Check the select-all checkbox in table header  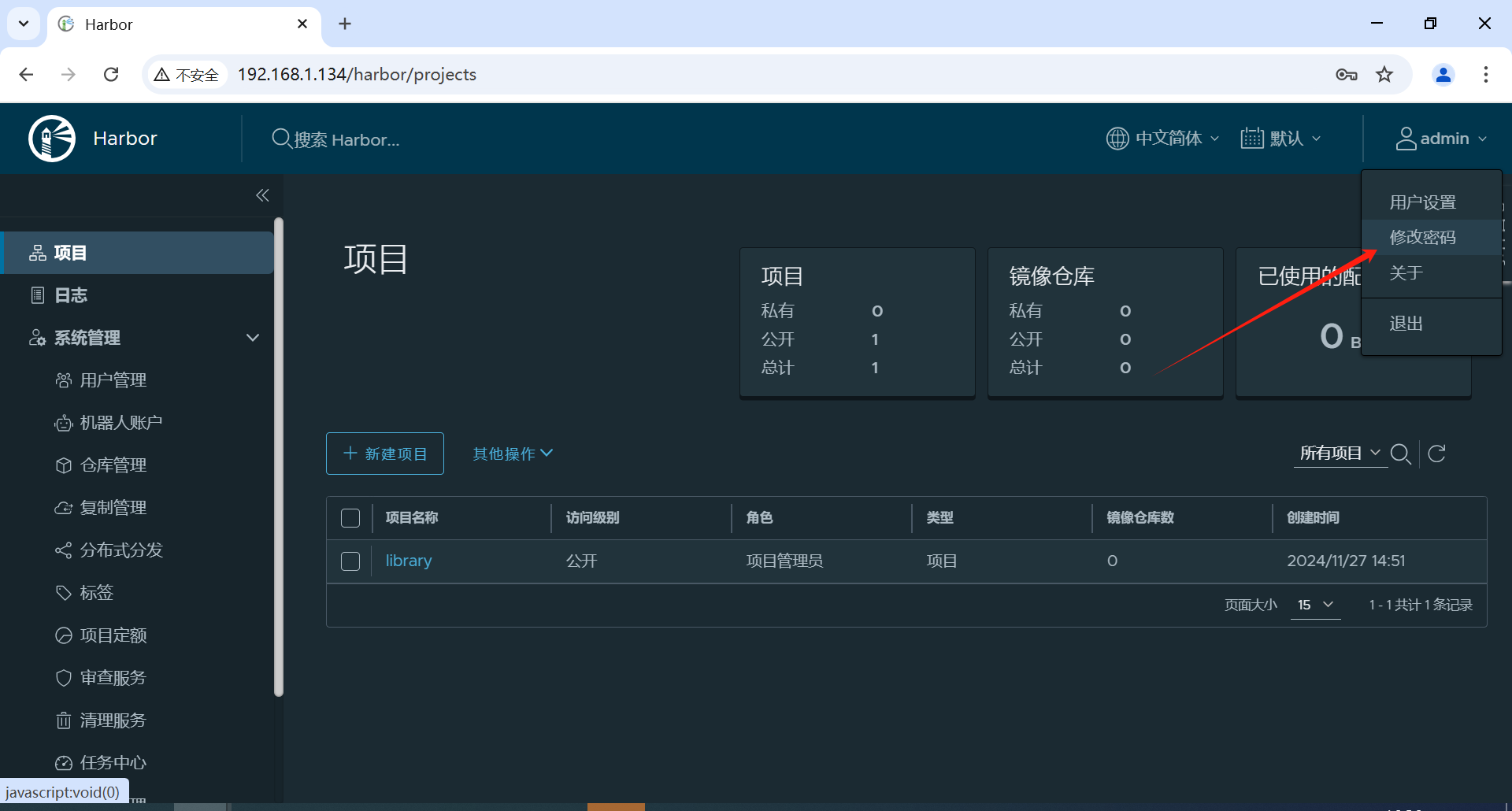(x=350, y=518)
